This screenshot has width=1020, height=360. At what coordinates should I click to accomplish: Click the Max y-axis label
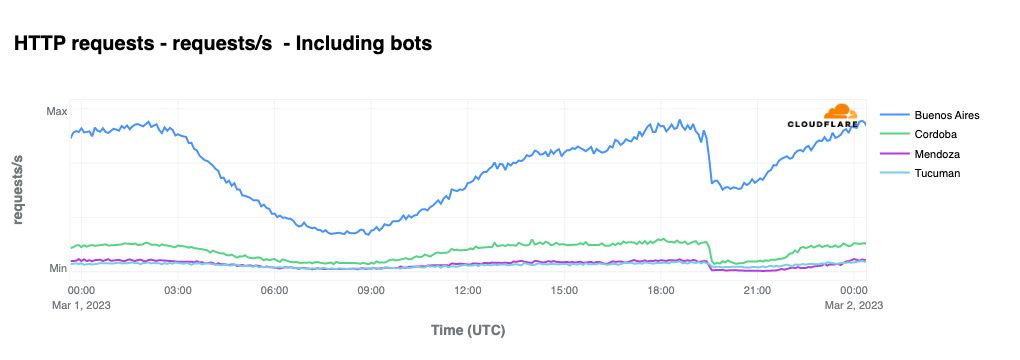(57, 112)
